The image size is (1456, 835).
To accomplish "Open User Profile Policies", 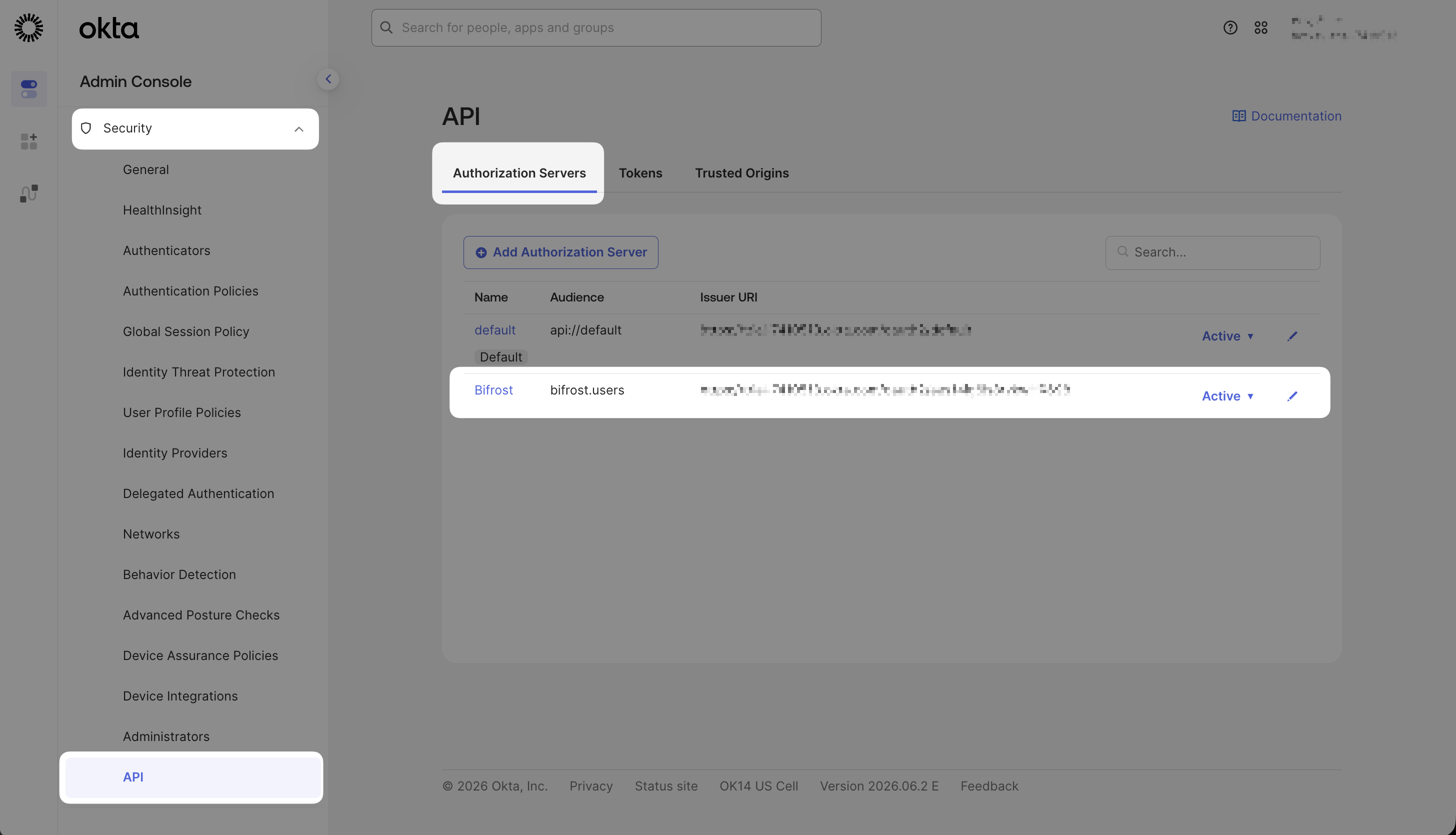I will click(182, 412).
